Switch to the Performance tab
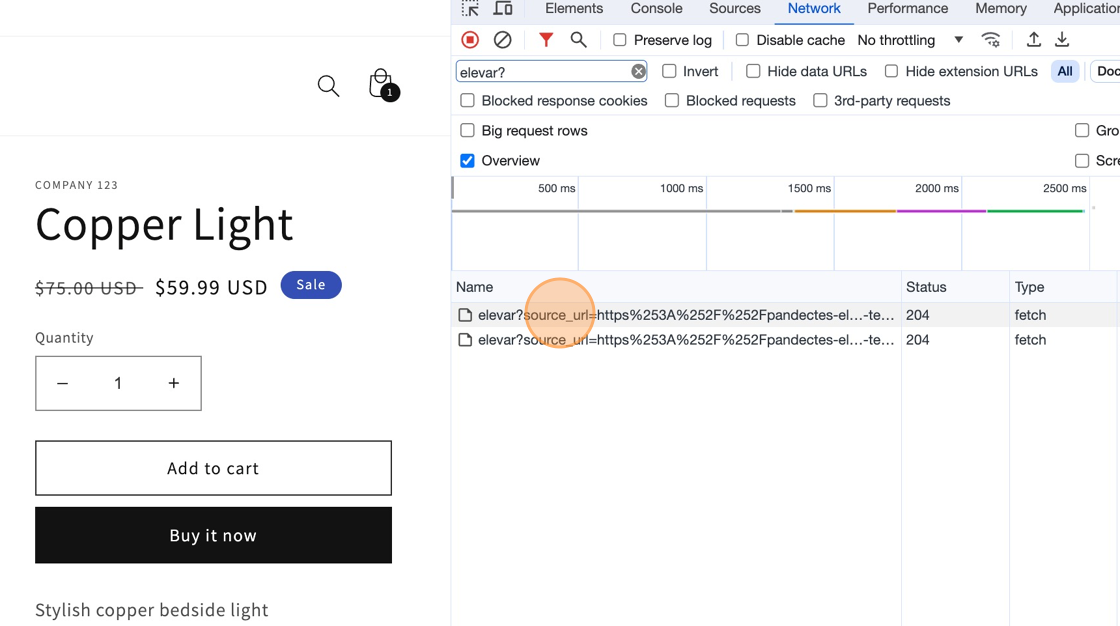The width and height of the screenshot is (1120, 626). 907,9
